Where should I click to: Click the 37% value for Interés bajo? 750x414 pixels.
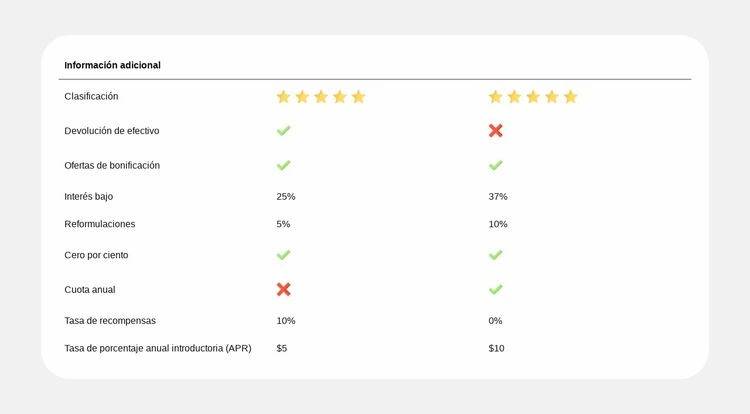[x=498, y=196]
